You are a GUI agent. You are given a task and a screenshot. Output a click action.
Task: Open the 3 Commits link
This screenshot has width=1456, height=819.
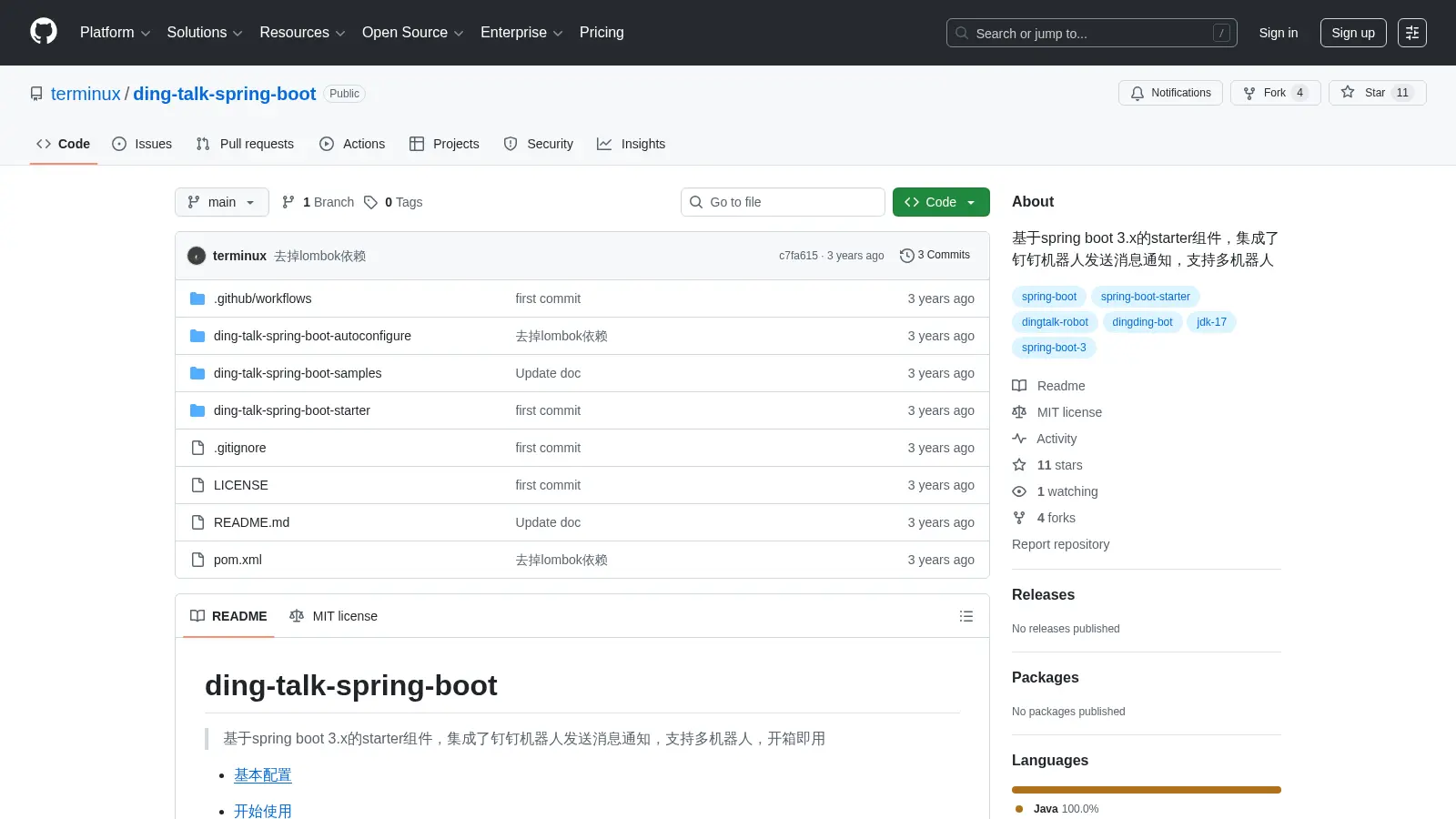coord(935,256)
